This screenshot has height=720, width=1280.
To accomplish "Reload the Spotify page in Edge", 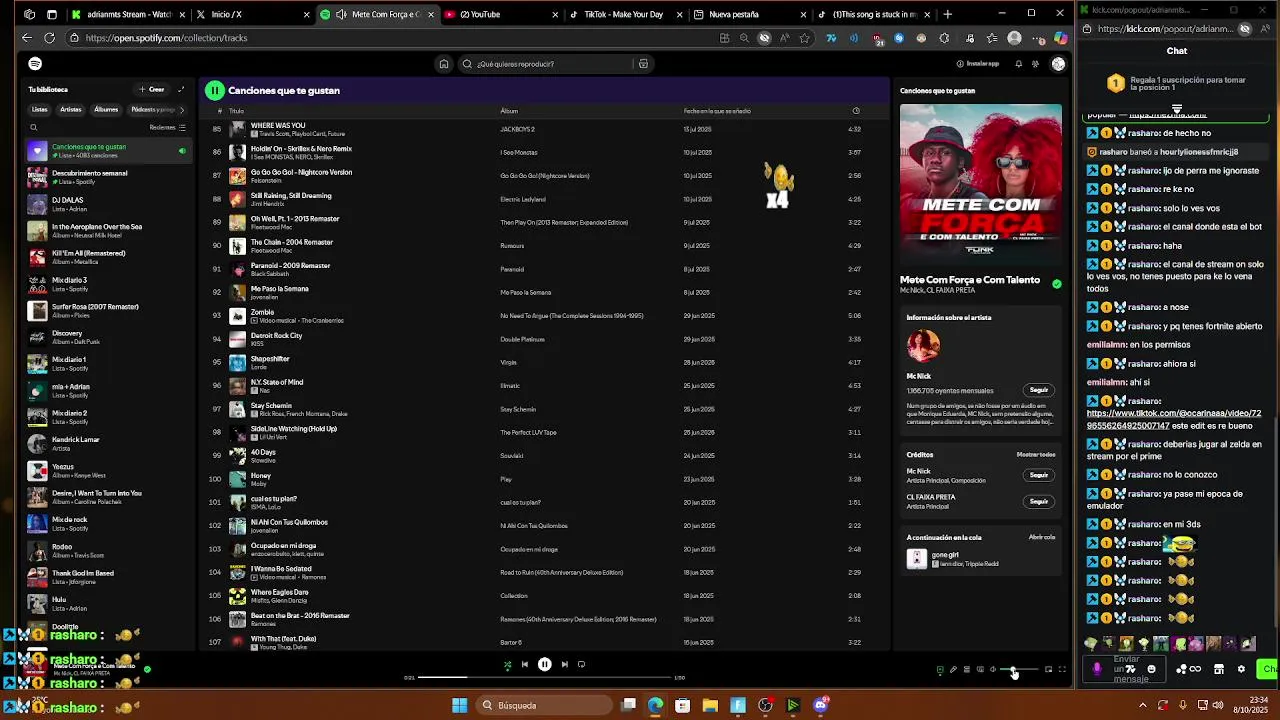I will [49, 38].
